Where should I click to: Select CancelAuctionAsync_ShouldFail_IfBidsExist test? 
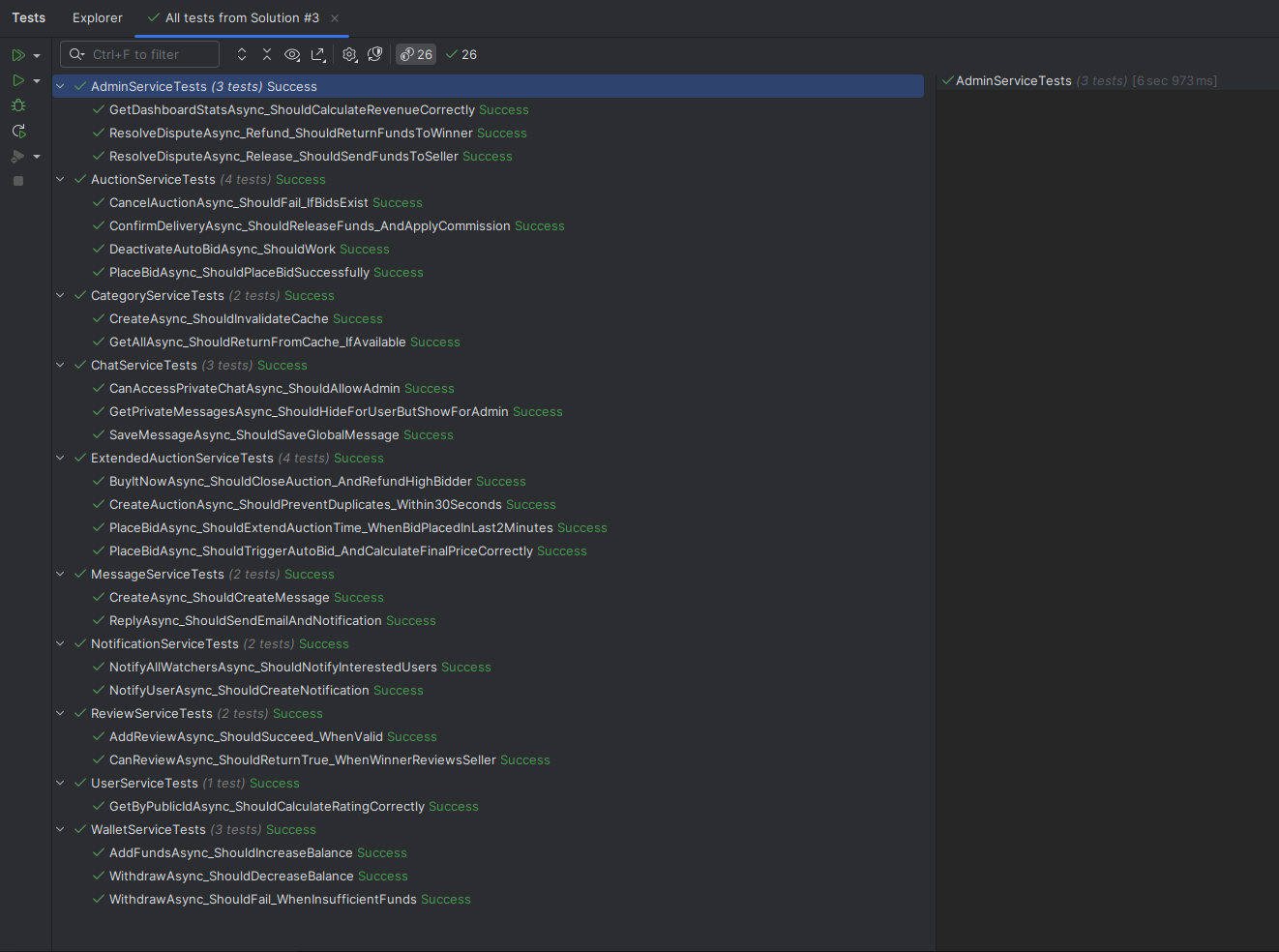click(488, 202)
